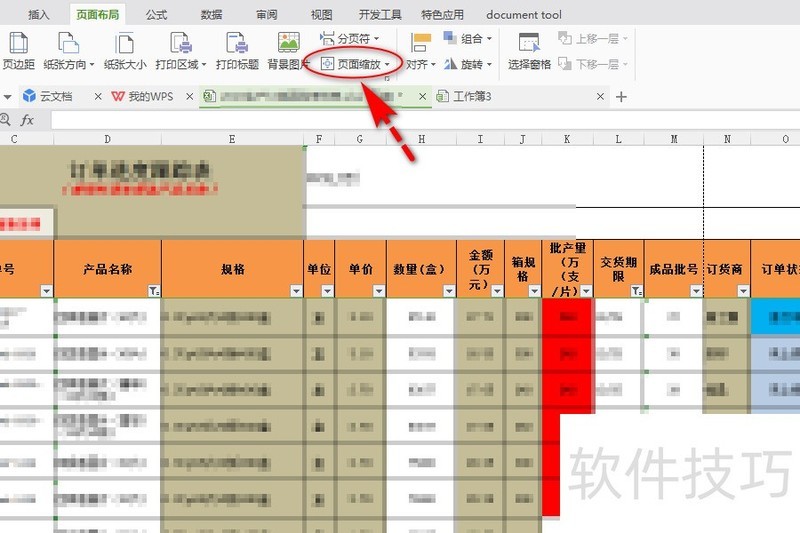Expand the 旋转 dropdown arrow
800x533 pixels.
coord(489,64)
